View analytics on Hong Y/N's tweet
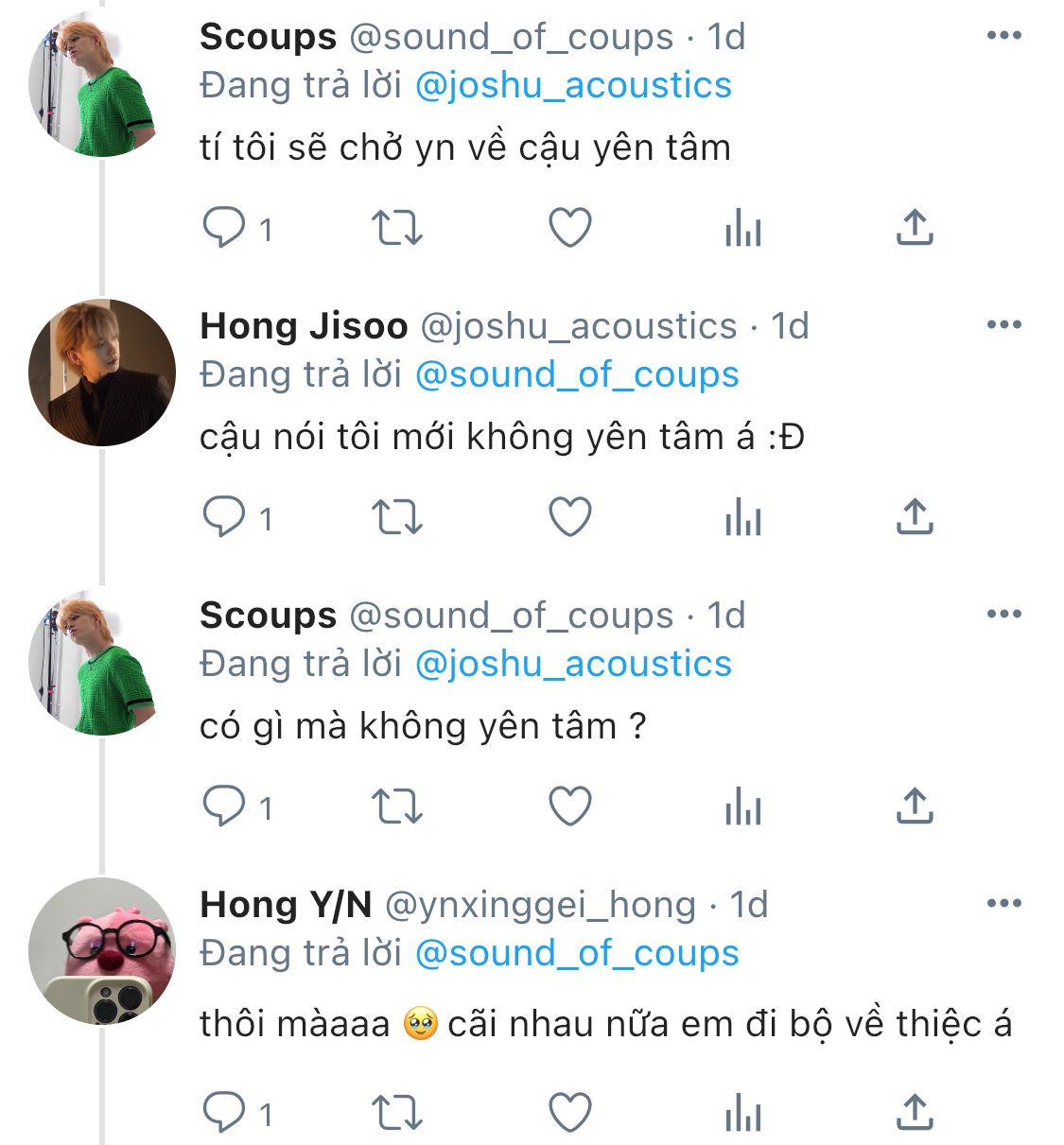Image resolution: width=1064 pixels, height=1145 pixels. coord(742,1113)
